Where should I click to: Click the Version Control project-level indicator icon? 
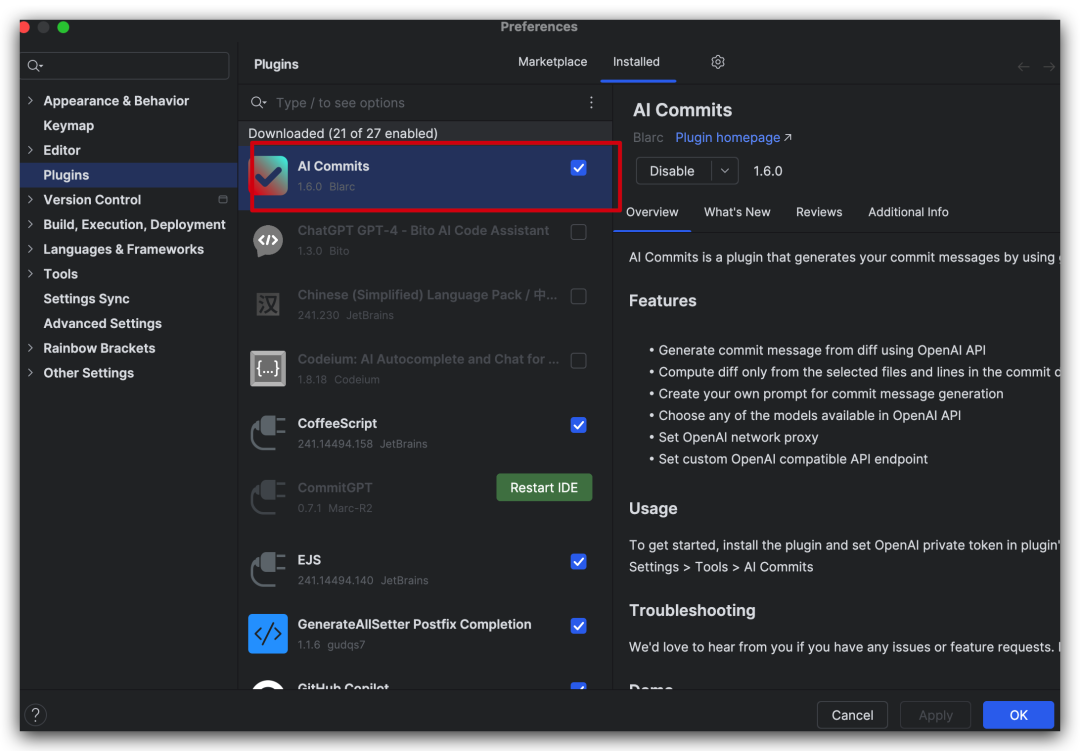pyautogui.click(x=222, y=200)
